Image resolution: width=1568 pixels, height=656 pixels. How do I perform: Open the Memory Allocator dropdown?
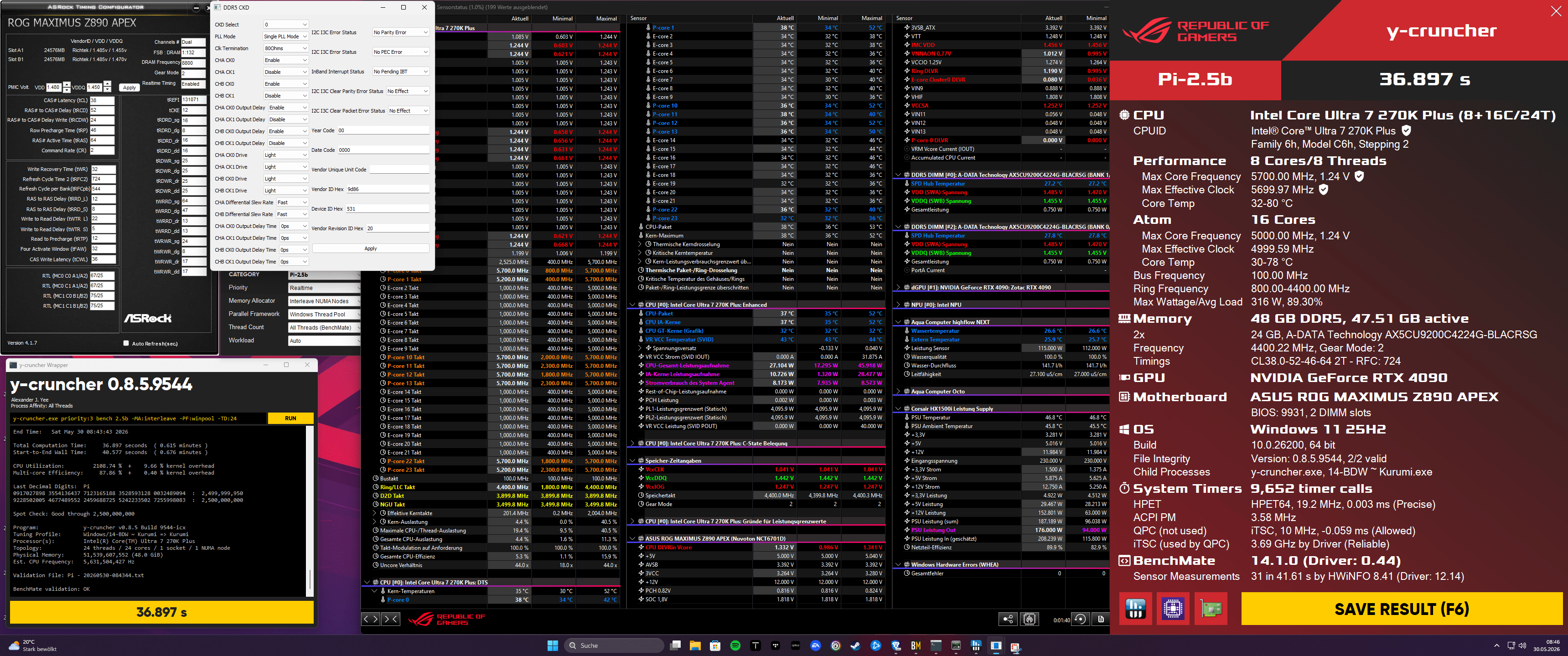pyautogui.click(x=324, y=301)
